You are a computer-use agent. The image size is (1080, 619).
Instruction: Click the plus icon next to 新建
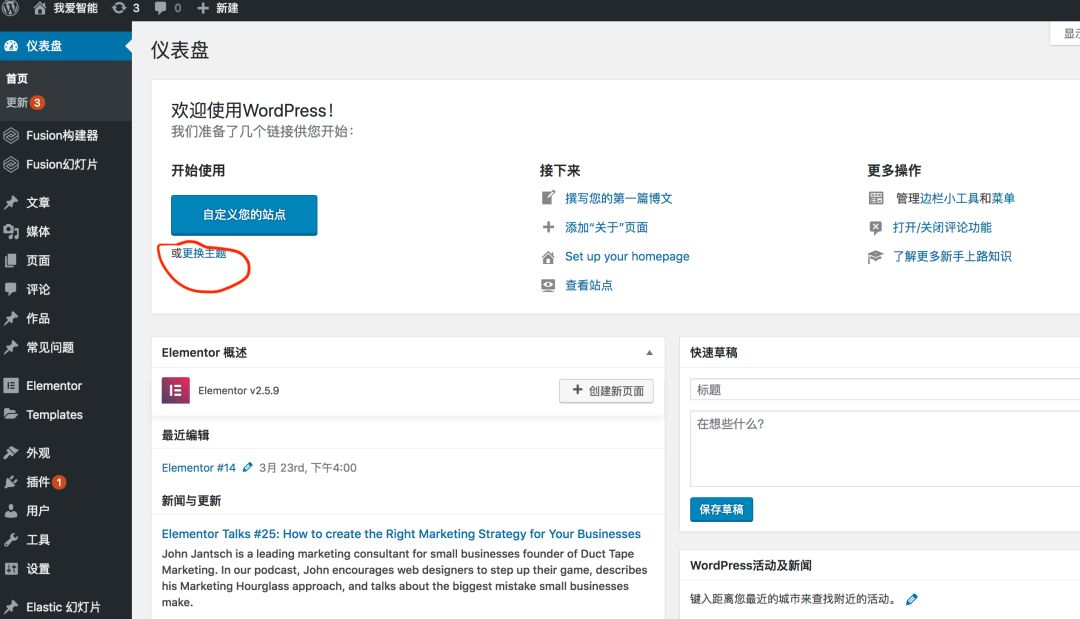202,8
